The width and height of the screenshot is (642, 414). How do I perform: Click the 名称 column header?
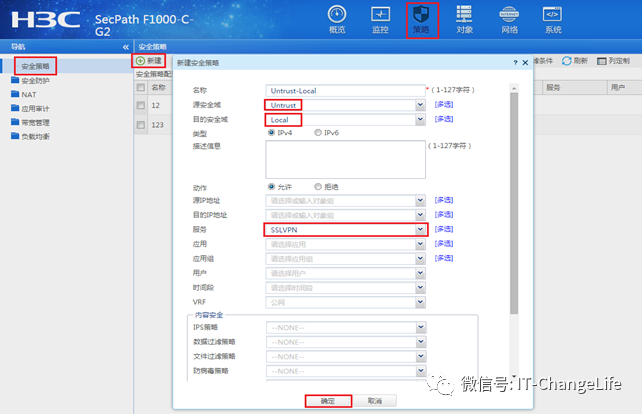pyautogui.click(x=158, y=87)
